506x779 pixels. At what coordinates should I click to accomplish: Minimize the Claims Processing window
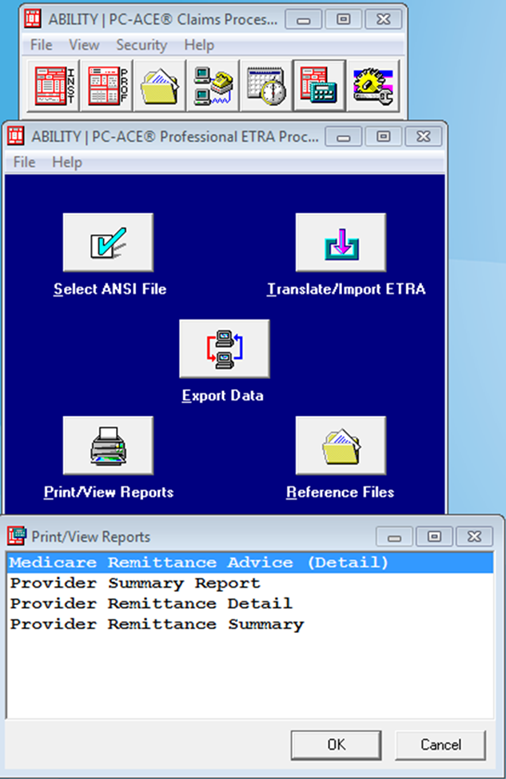pyautogui.click(x=303, y=20)
